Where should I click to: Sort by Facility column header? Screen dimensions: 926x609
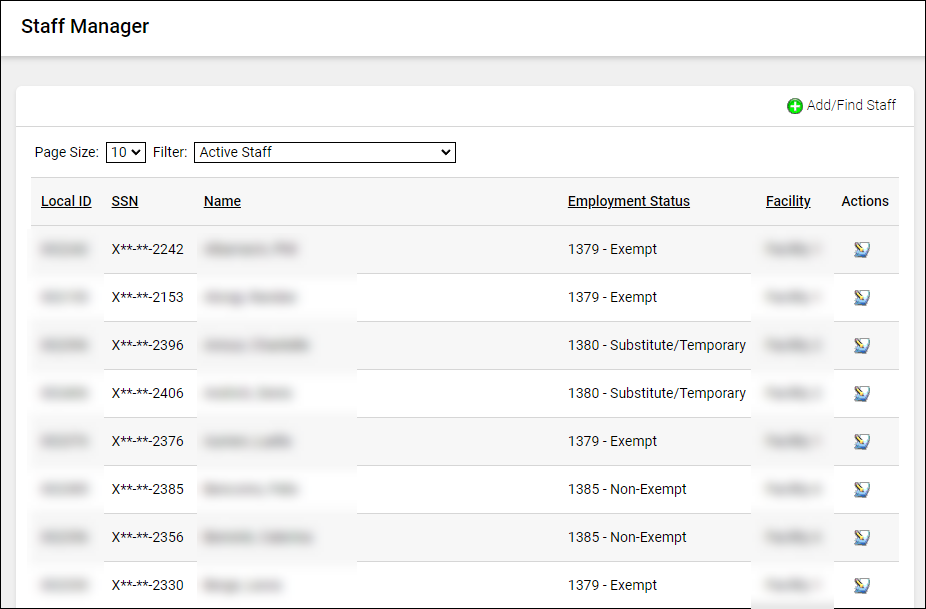click(788, 201)
